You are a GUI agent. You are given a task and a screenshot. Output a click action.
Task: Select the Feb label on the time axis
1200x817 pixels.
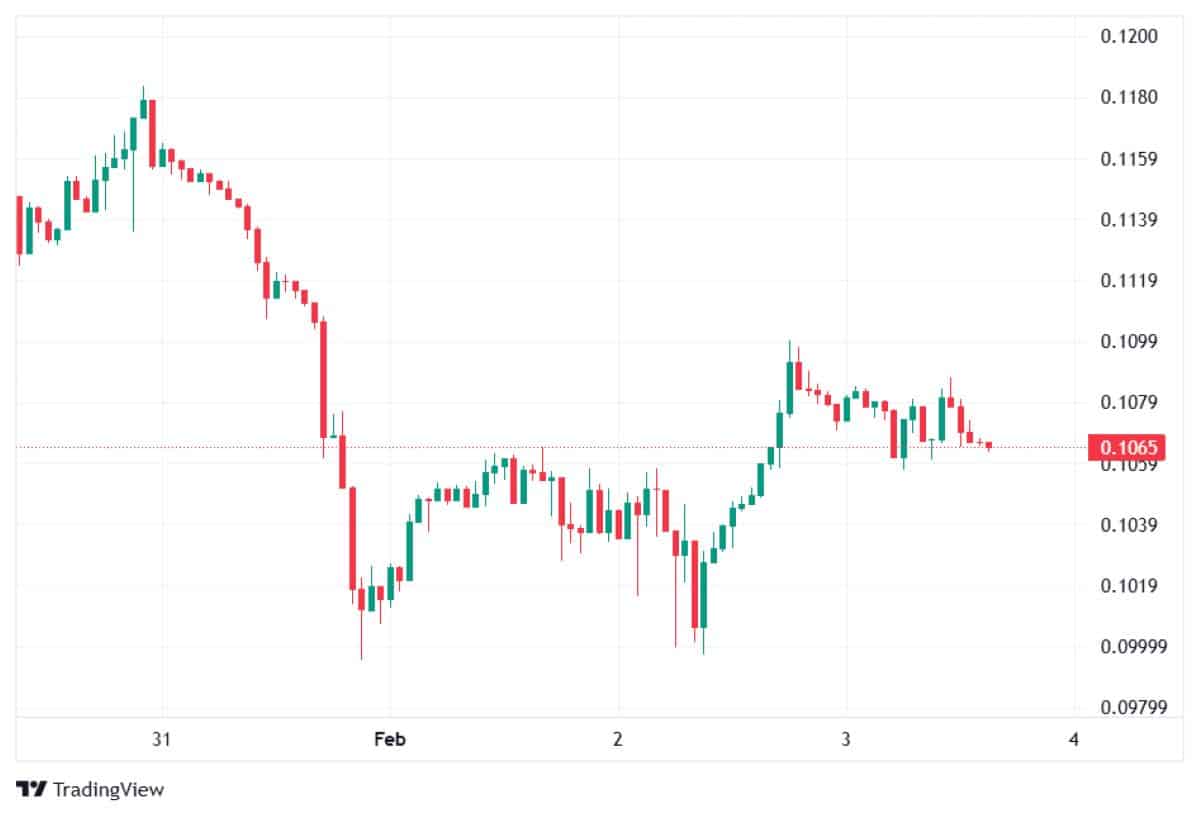tap(389, 740)
